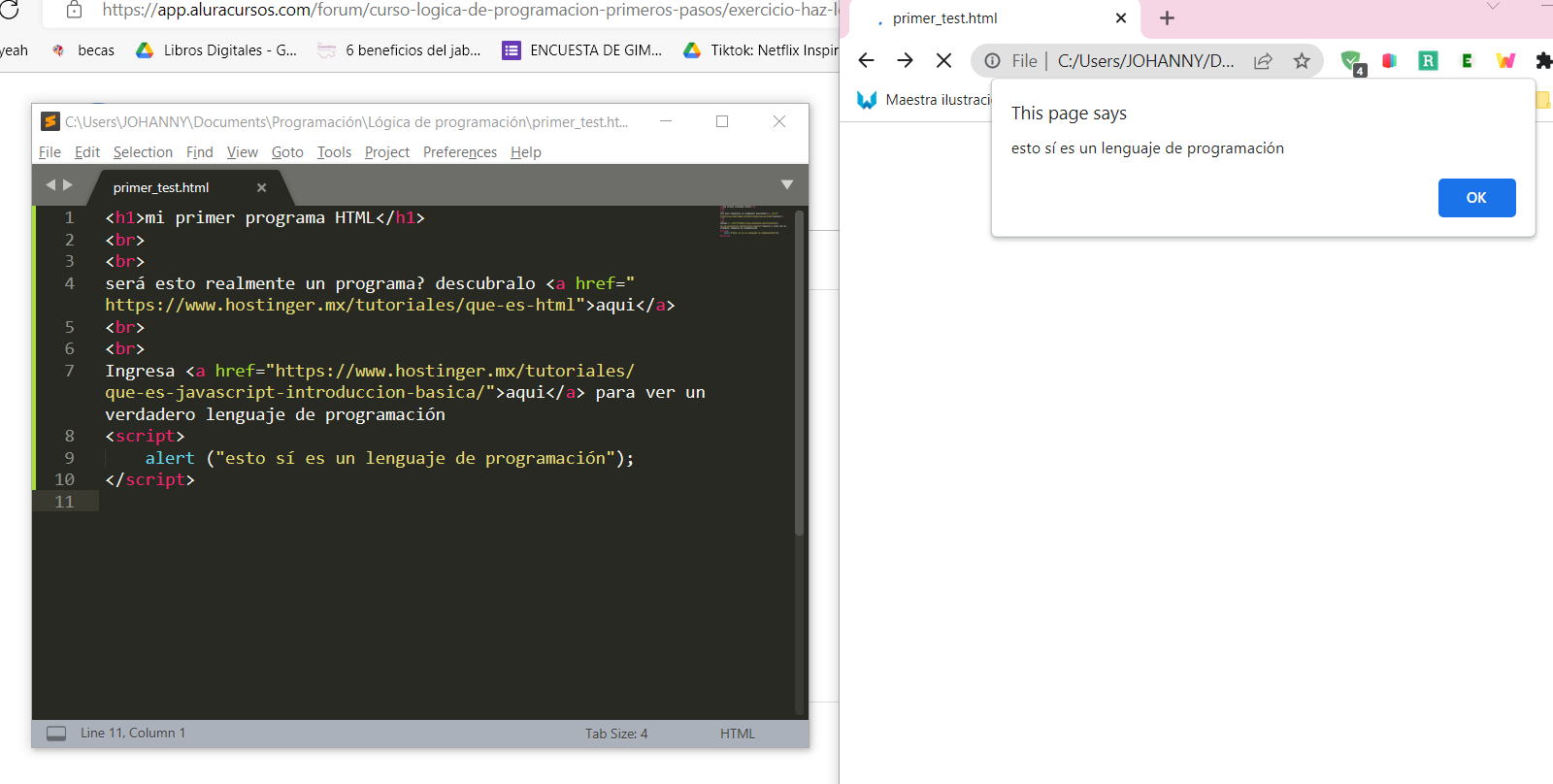Screen dimensions: 1553x784
Task: Click the lock icon in left browser
Action: pyautogui.click(x=74, y=10)
